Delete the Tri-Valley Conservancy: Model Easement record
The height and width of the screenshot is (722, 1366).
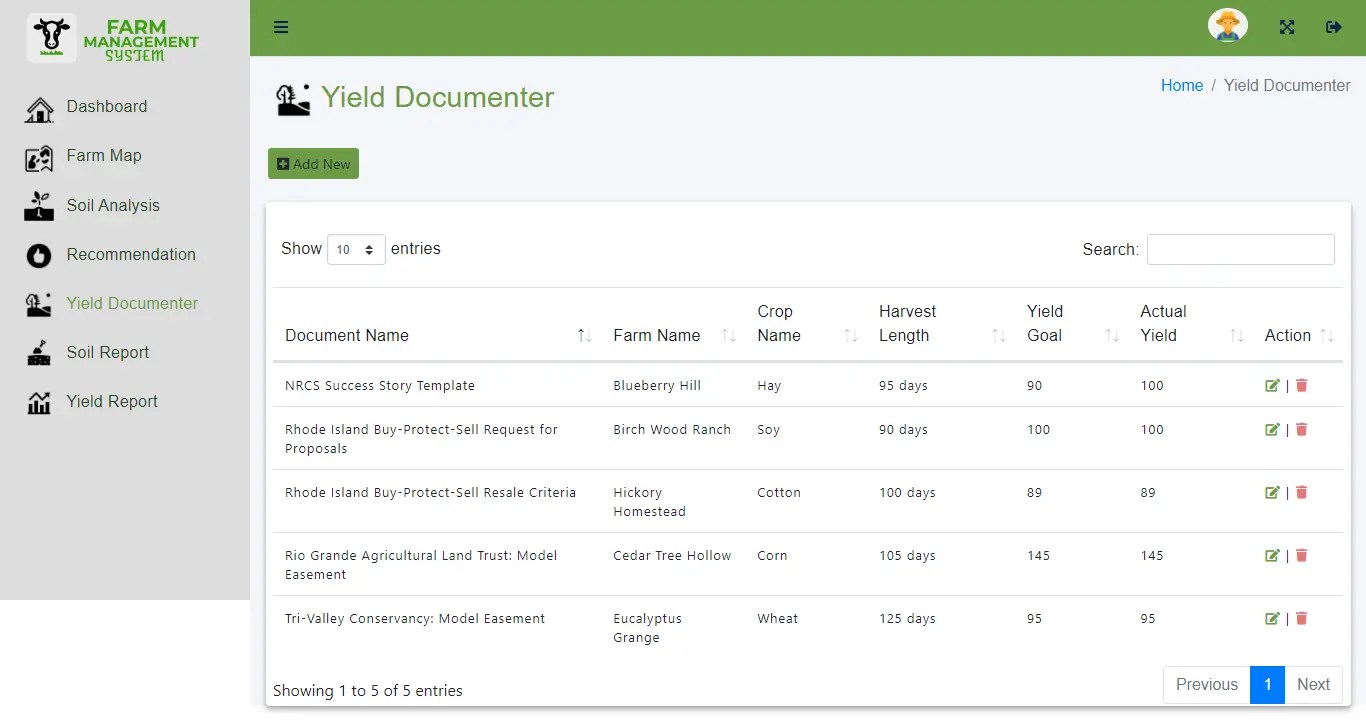1301,618
